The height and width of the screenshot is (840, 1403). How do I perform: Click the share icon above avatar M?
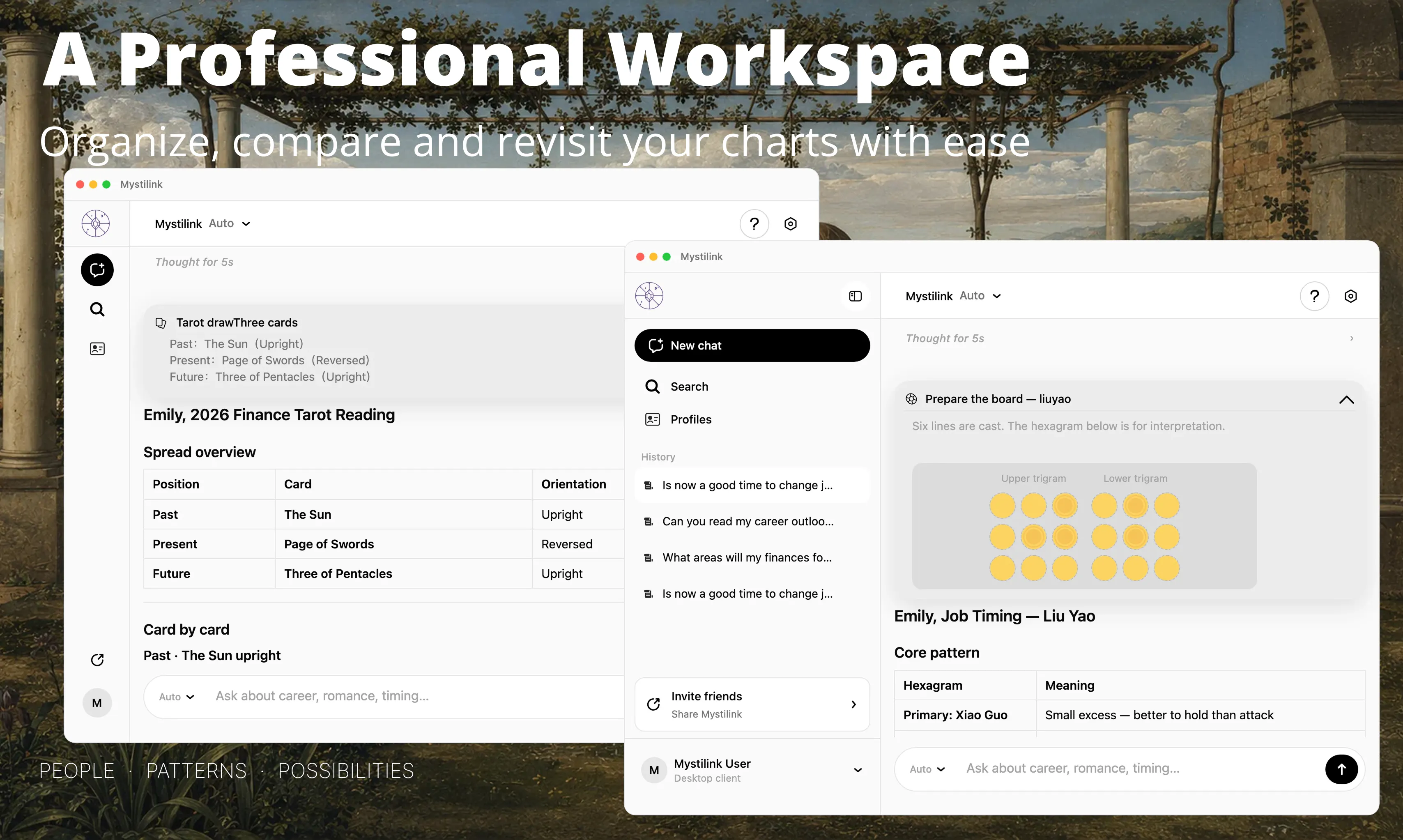tap(97, 660)
